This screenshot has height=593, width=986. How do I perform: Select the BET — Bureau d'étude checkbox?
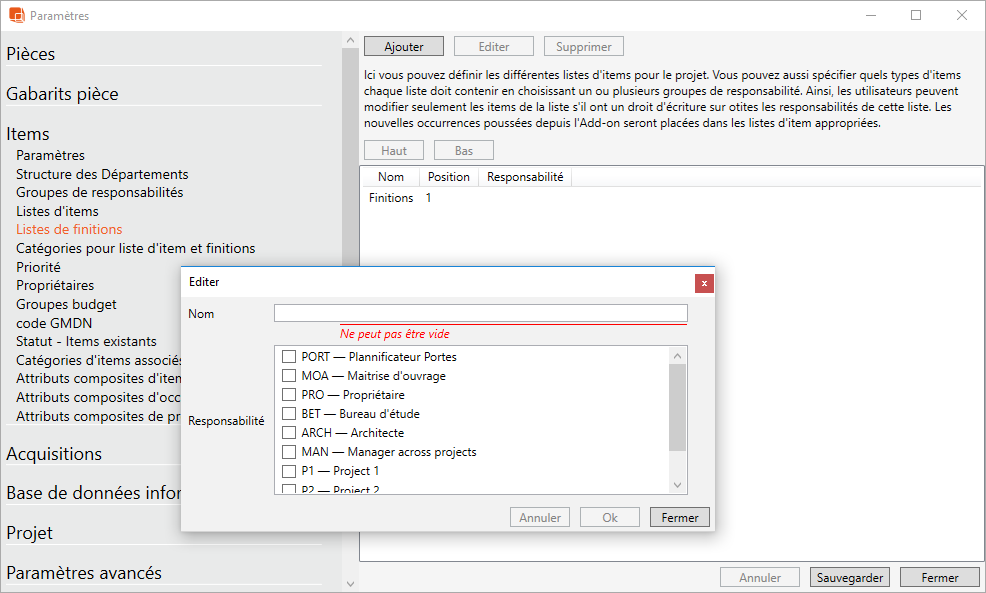289,414
